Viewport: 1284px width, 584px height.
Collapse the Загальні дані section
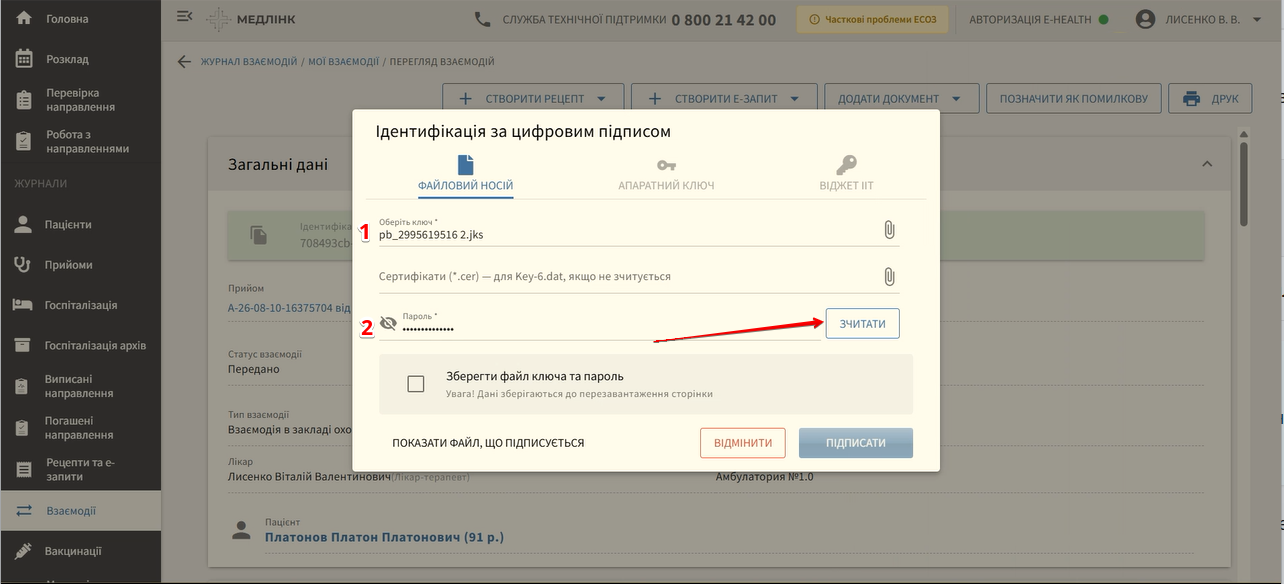(1207, 164)
